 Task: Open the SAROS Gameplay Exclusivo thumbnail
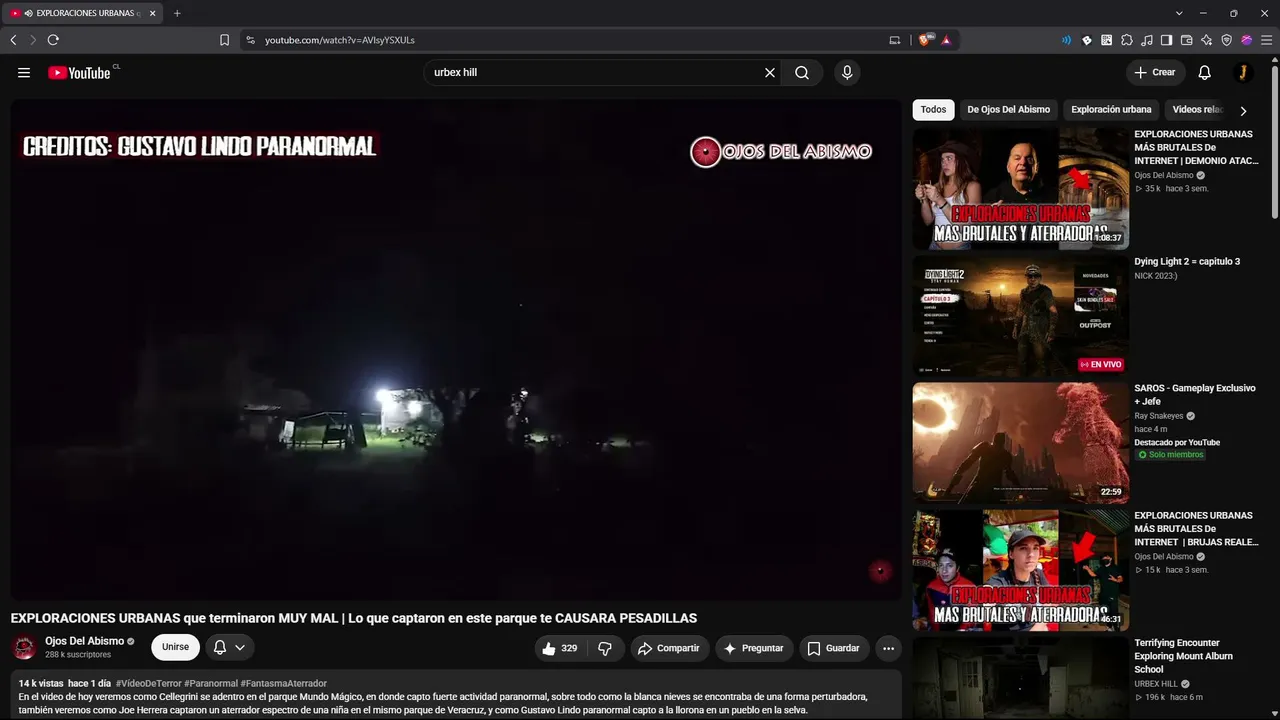point(1020,443)
